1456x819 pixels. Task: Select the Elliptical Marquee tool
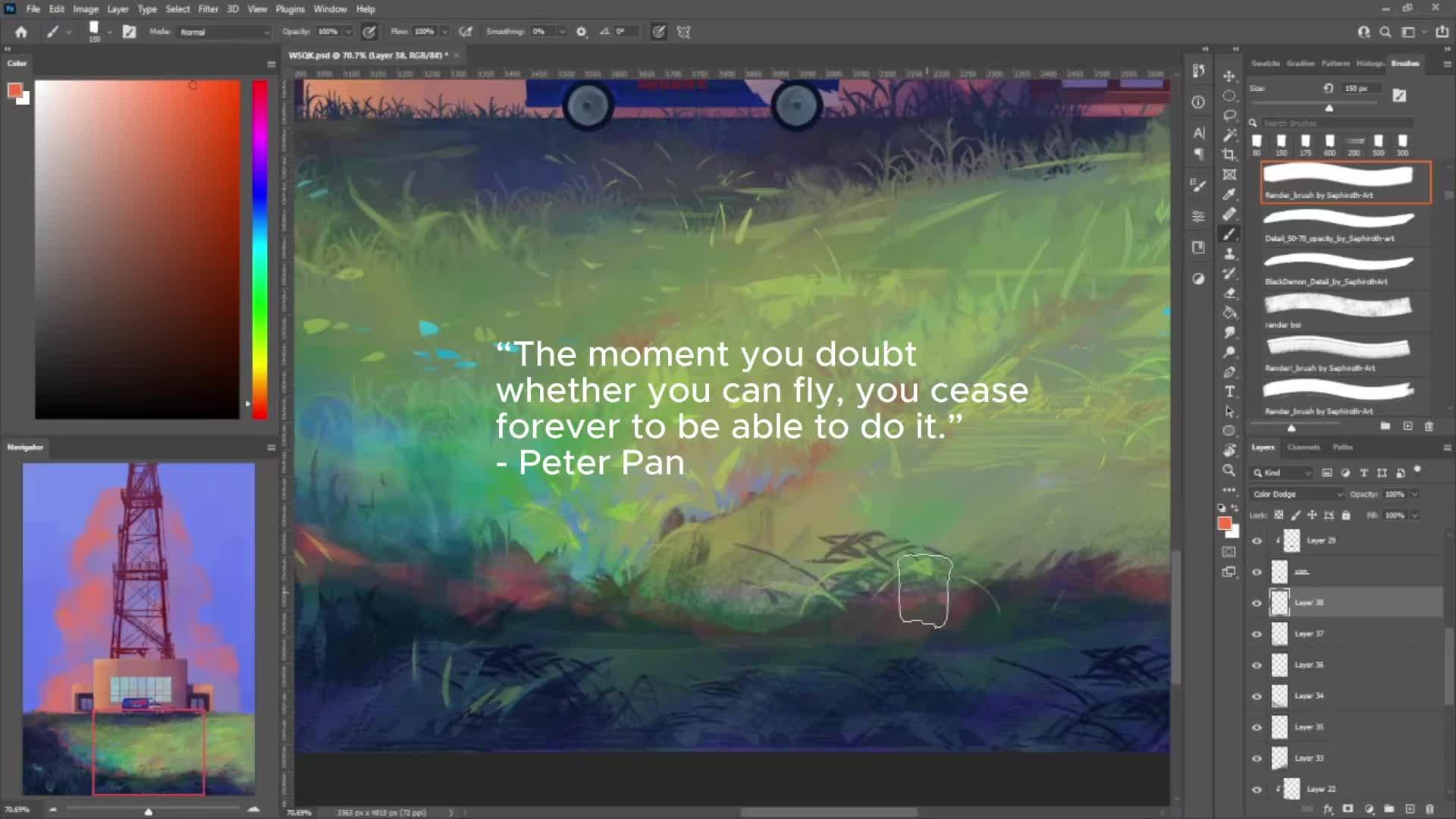pos(1229,96)
